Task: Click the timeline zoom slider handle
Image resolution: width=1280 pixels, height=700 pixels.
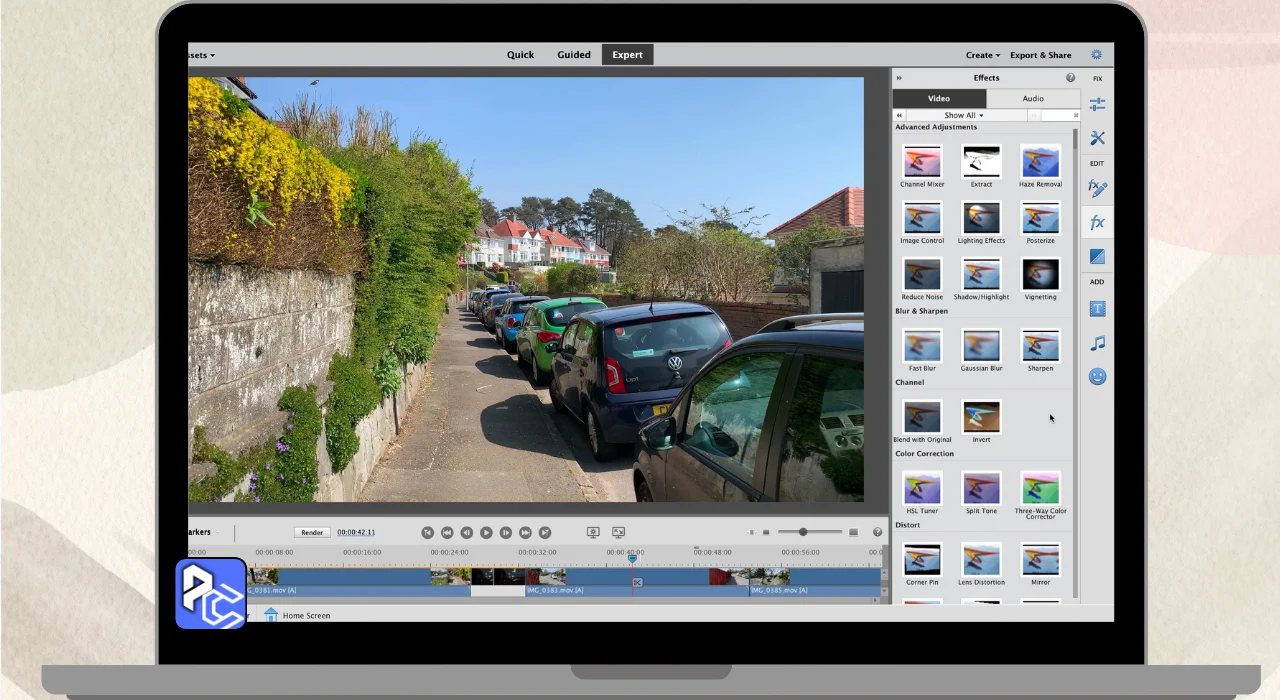Action: [802, 532]
